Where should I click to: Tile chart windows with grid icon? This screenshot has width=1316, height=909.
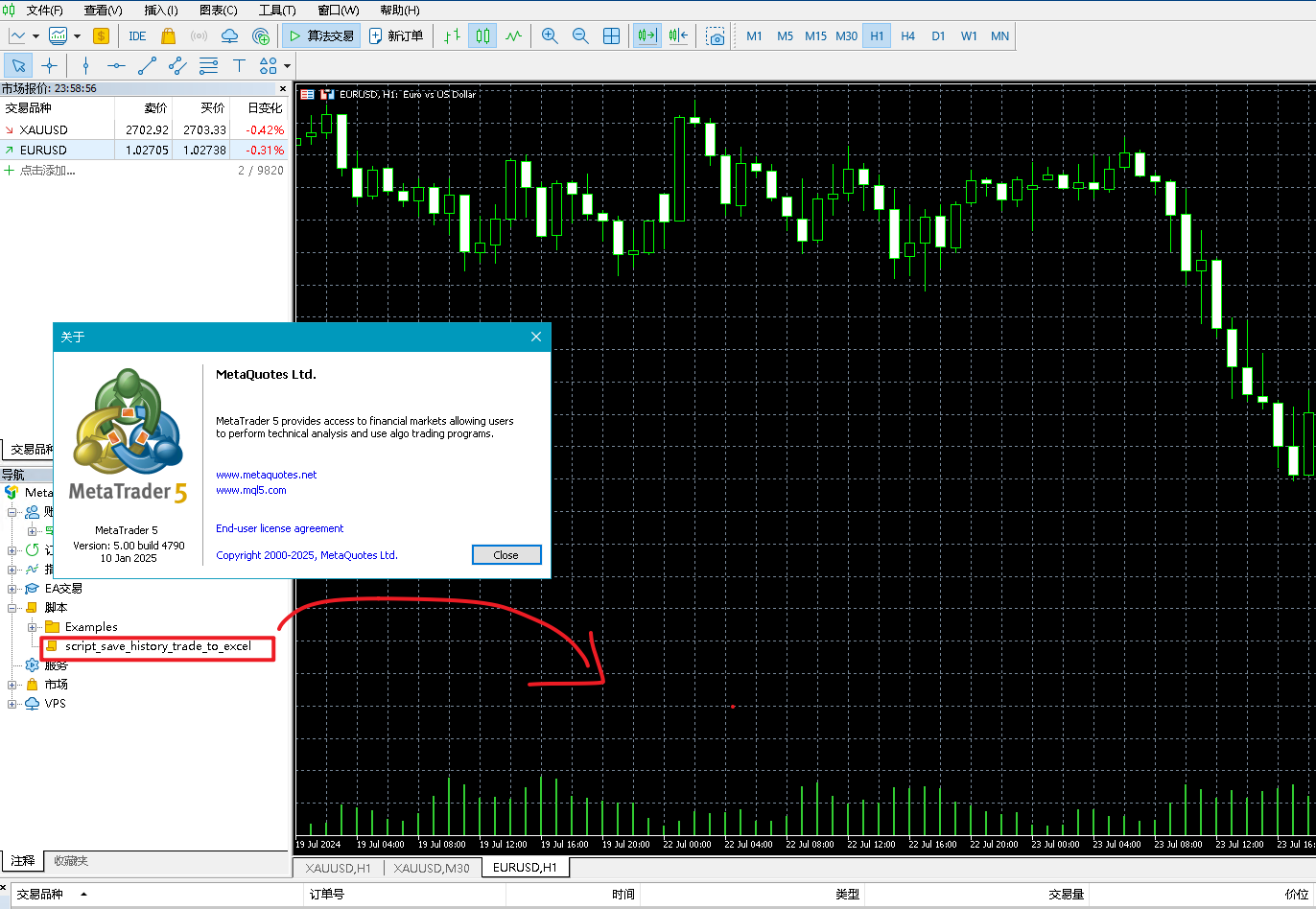coord(611,36)
